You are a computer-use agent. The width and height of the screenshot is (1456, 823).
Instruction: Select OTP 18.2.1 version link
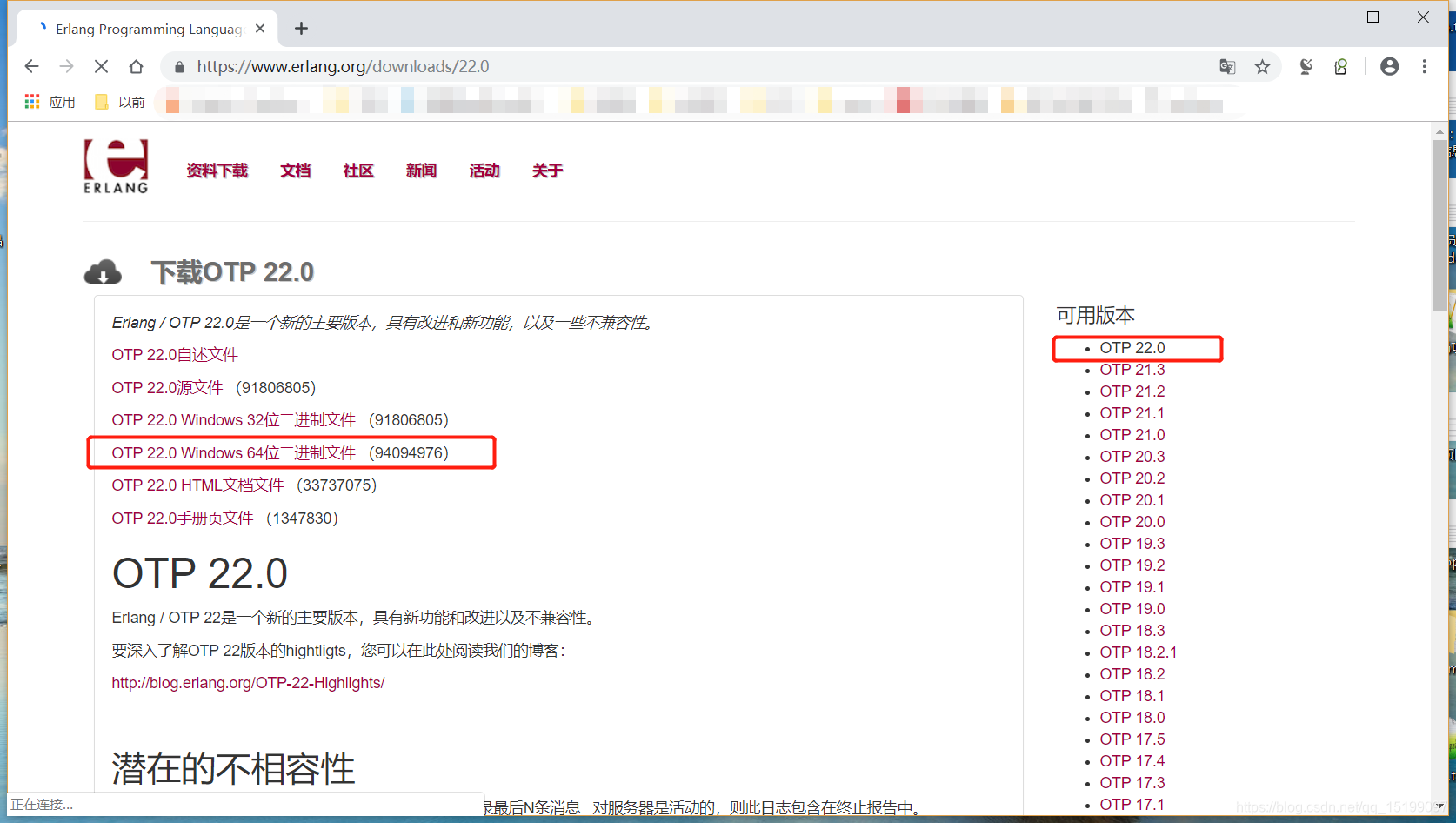(x=1139, y=652)
